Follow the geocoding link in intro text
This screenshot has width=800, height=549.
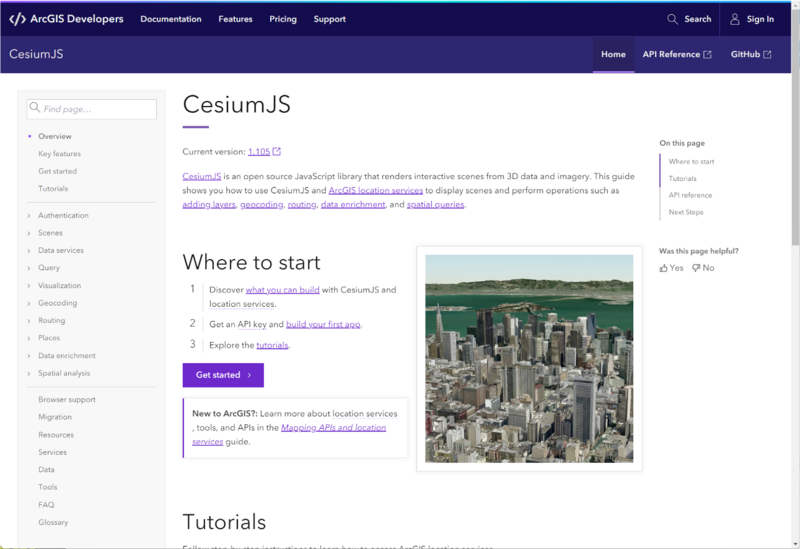click(261, 205)
